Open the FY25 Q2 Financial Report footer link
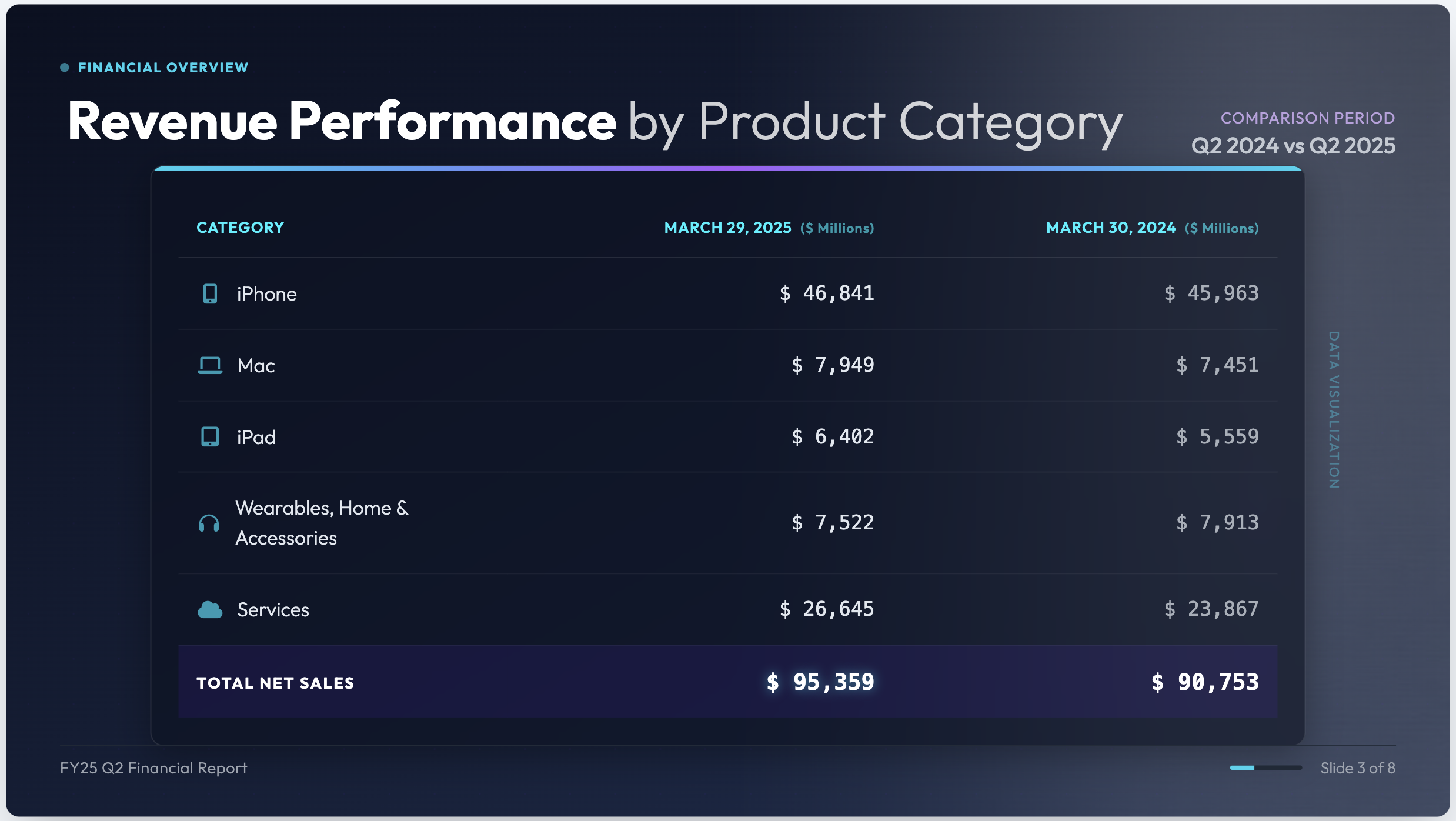This screenshot has height=821, width=1456. click(154, 767)
